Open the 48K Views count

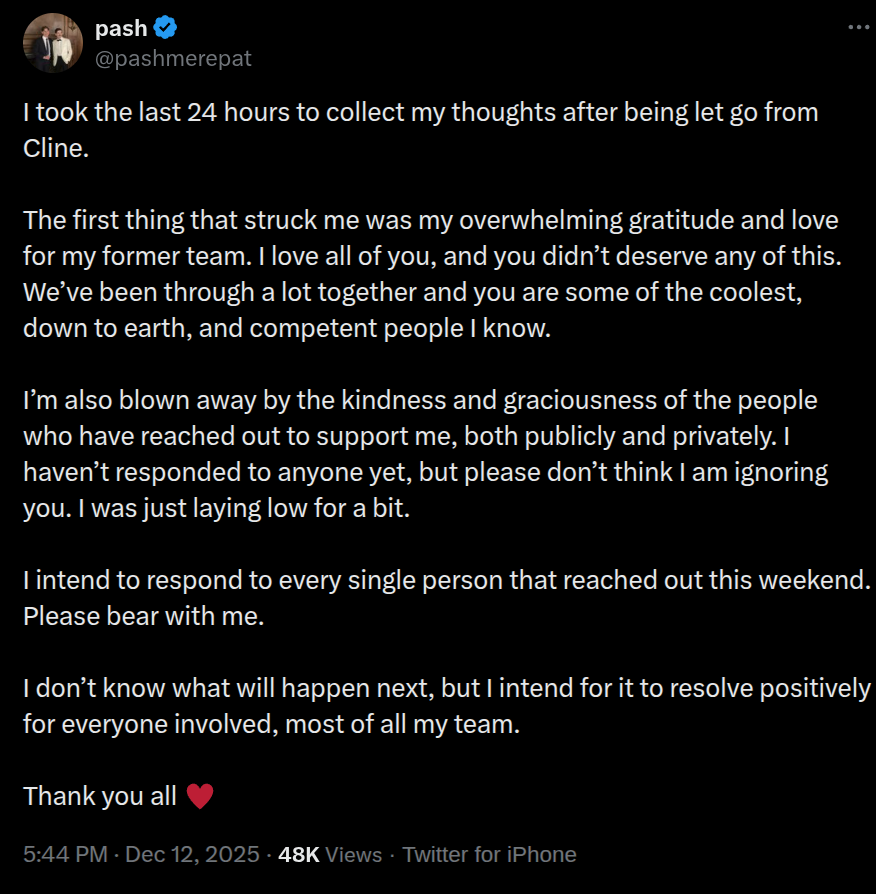point(330,855)
